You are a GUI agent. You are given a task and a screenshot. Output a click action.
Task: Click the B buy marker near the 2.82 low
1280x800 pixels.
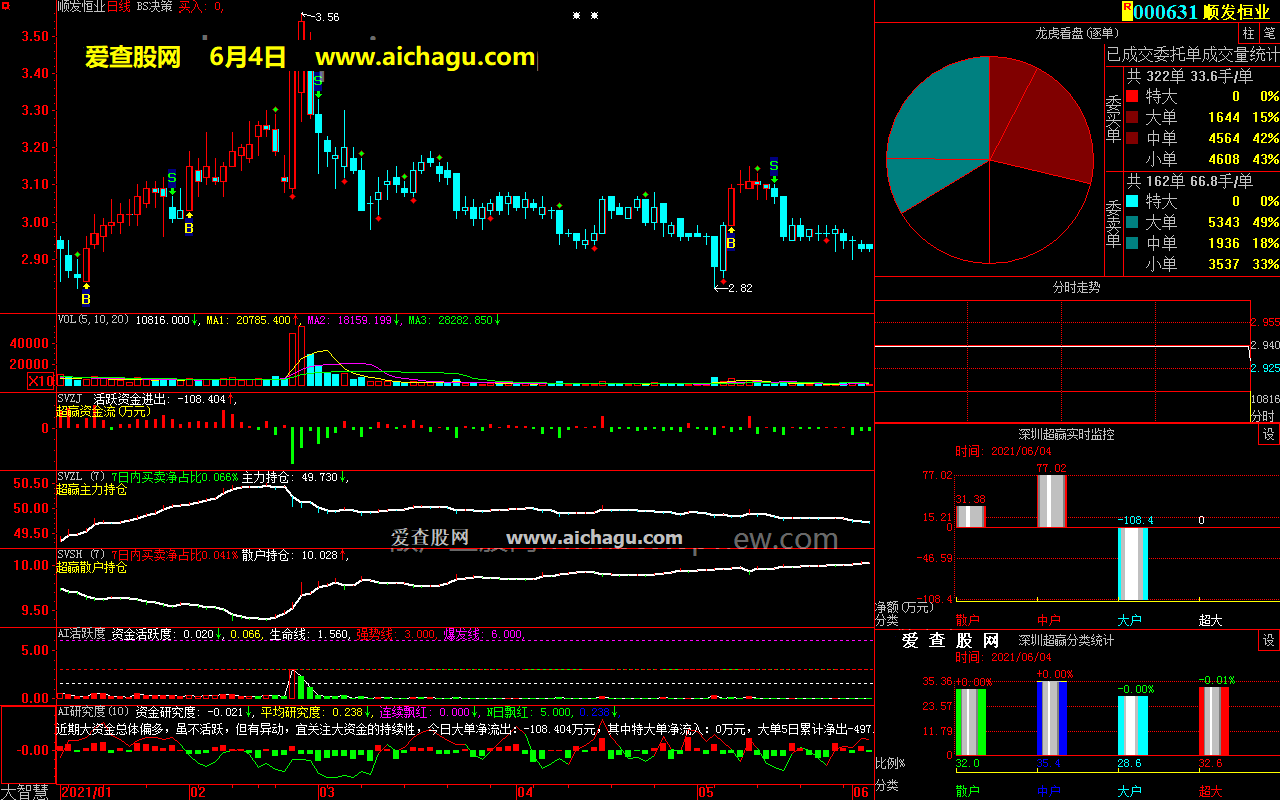click(731, 242)
